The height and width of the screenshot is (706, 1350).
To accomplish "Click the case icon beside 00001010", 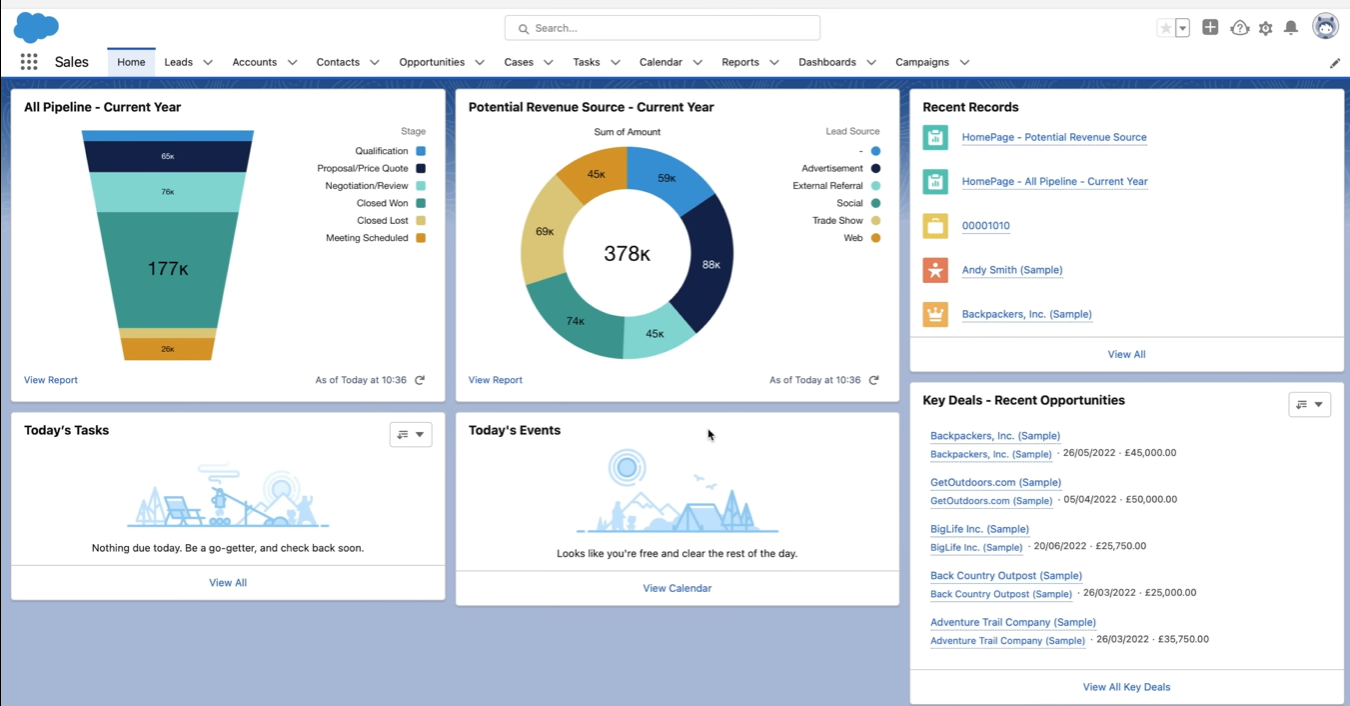I will coord(935,226).
